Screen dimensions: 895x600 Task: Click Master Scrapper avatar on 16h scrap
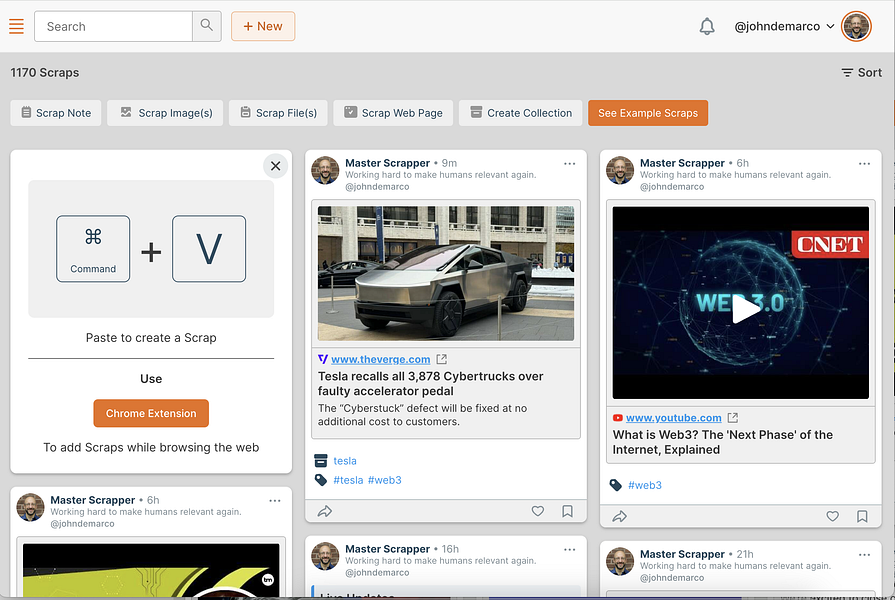325,557
